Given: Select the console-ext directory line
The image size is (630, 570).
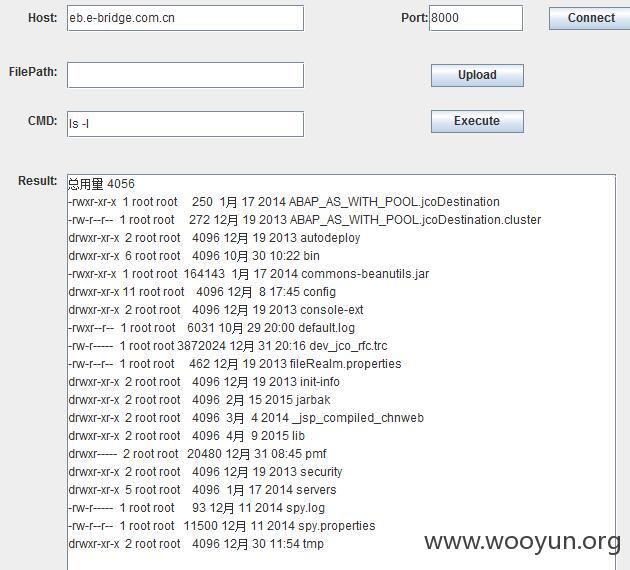Looking at the screenshot, I should (x=216, y=310).
